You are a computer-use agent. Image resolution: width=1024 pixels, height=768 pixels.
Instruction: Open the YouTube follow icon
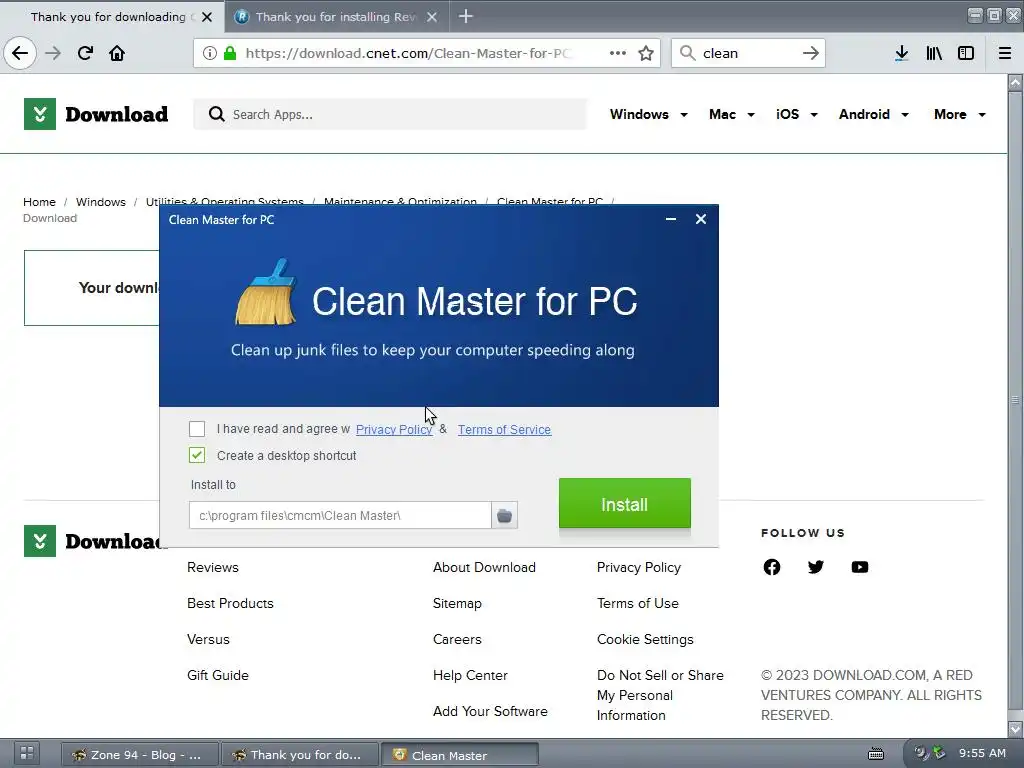tap(860, 567)
